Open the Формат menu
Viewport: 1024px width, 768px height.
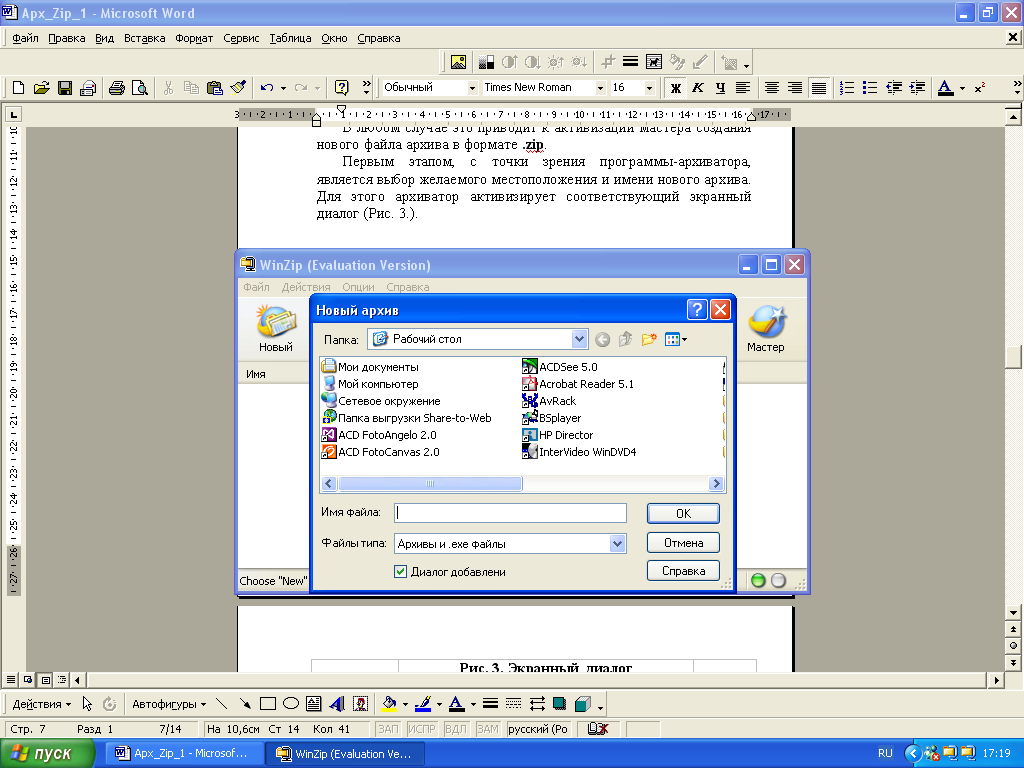[x=194, y=38]
